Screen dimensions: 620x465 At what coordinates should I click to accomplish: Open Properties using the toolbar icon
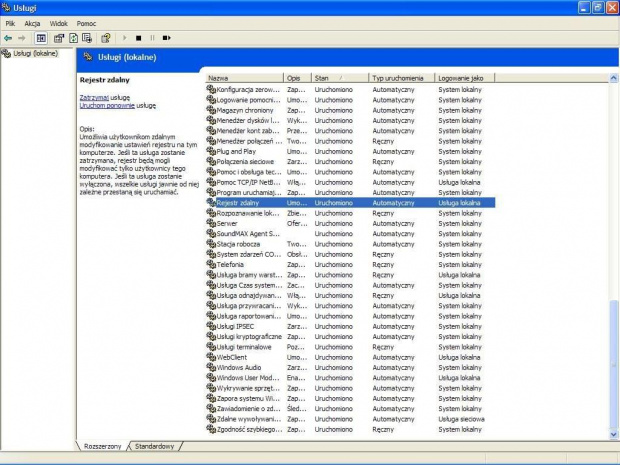coord(59,37)
